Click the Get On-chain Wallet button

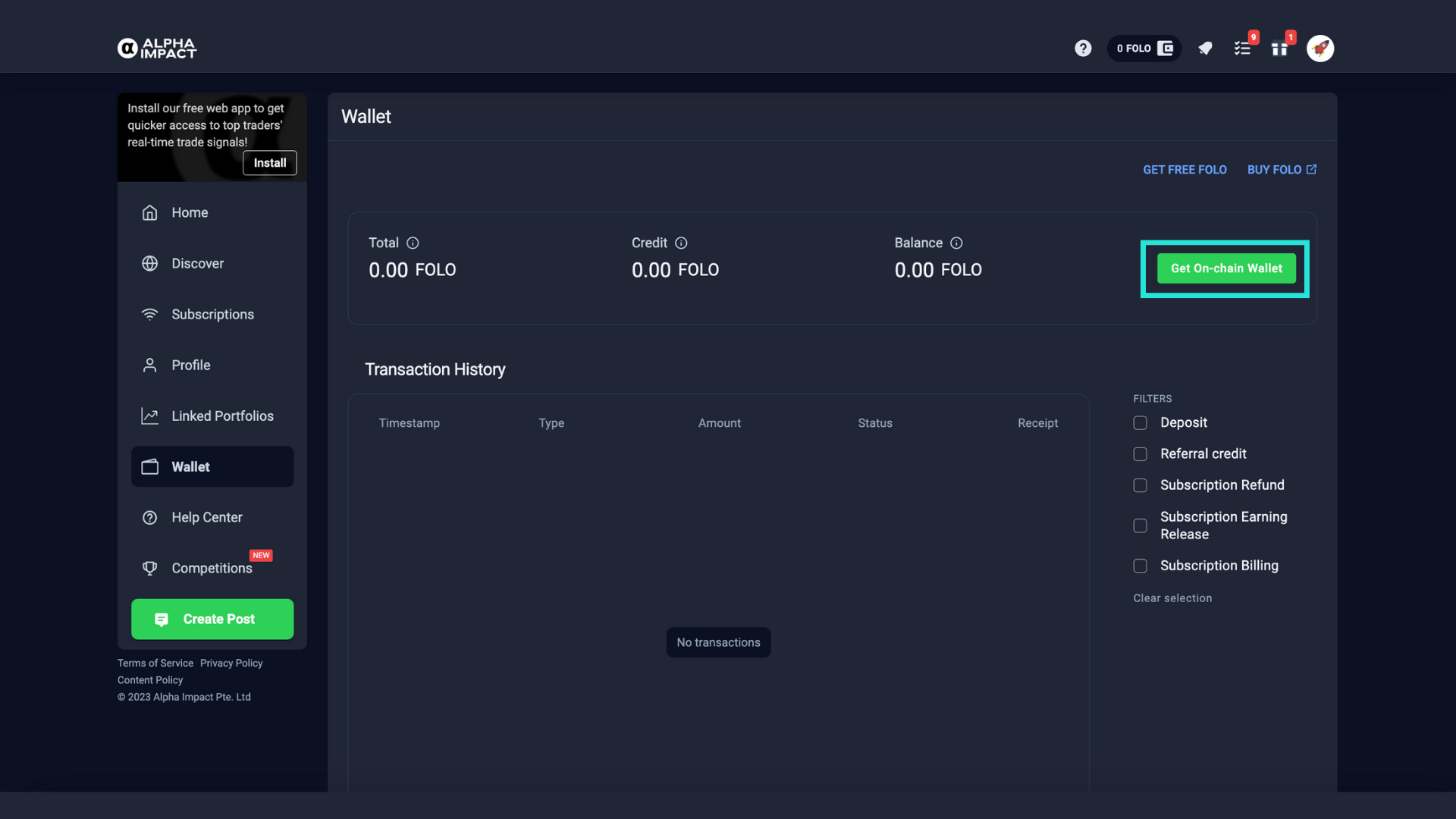[x=1226, y=268]
